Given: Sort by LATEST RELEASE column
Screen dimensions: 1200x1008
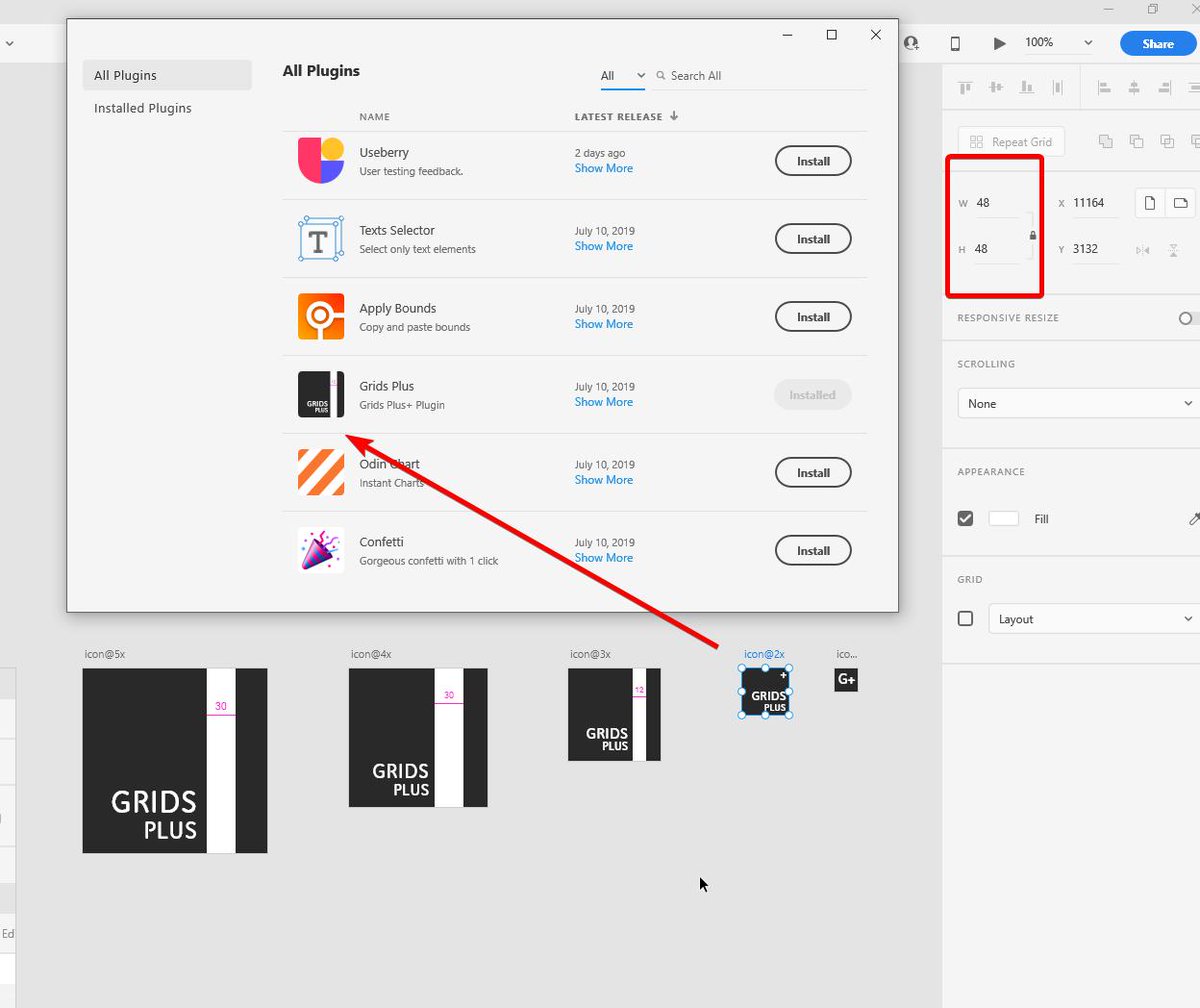Looking at the screenshot, I should point(626,117).
